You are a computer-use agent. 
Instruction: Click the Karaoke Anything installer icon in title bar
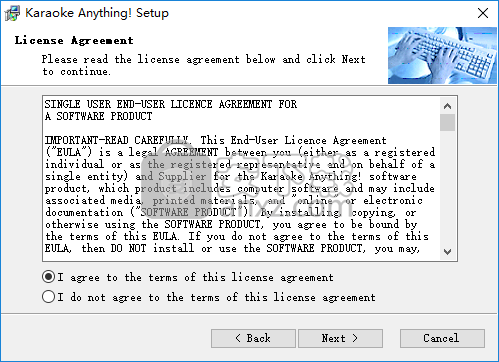click(12, 13)
